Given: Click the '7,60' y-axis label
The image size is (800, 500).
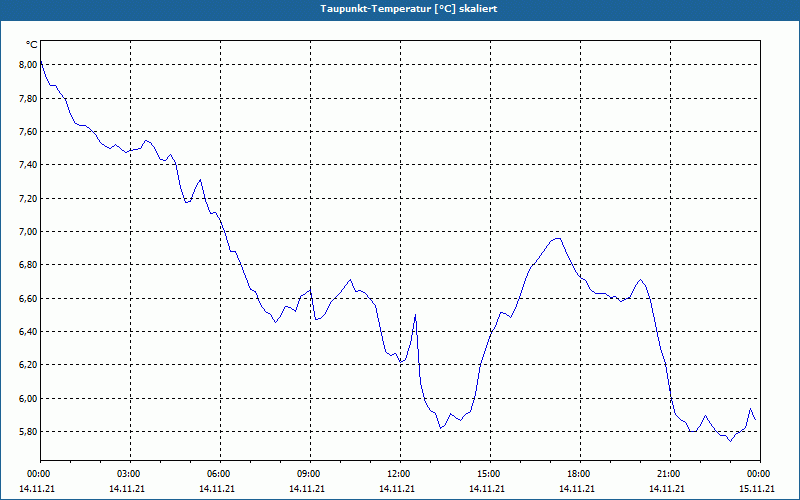Looking at the screenshot, I should click(29, 132).
